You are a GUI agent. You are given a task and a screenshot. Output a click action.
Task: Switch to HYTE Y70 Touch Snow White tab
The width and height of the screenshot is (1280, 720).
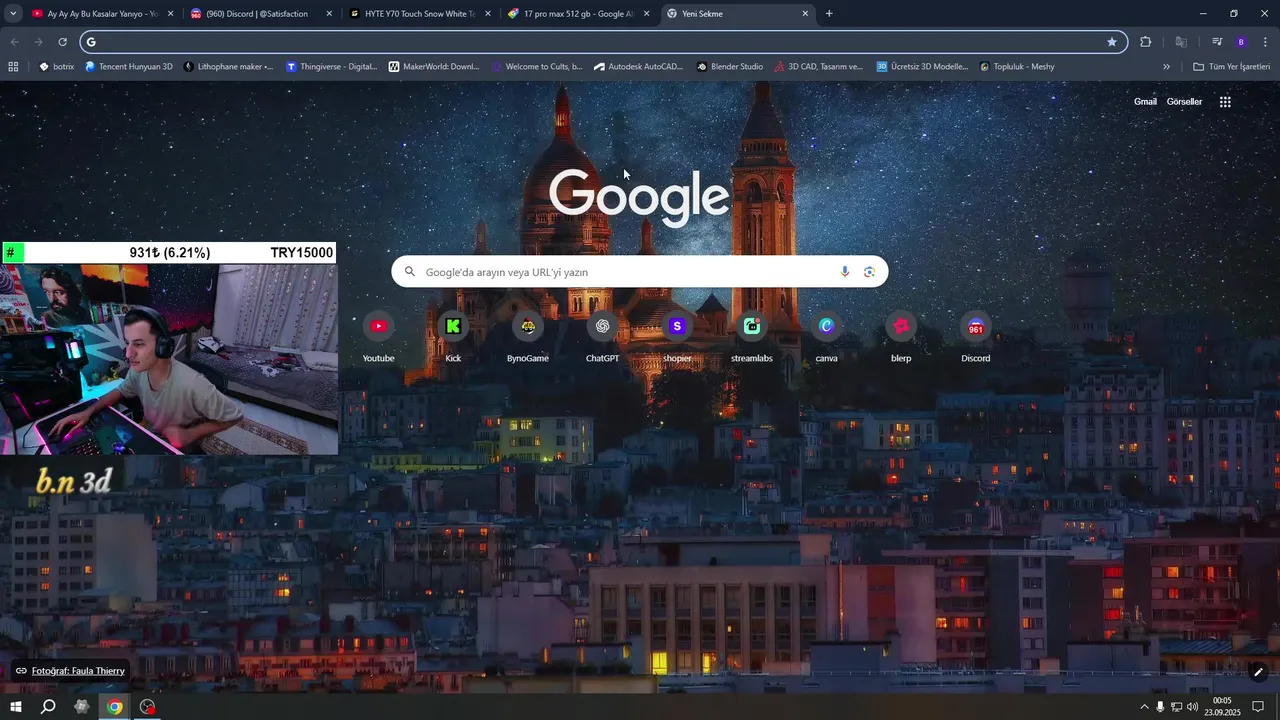[421, 14]
